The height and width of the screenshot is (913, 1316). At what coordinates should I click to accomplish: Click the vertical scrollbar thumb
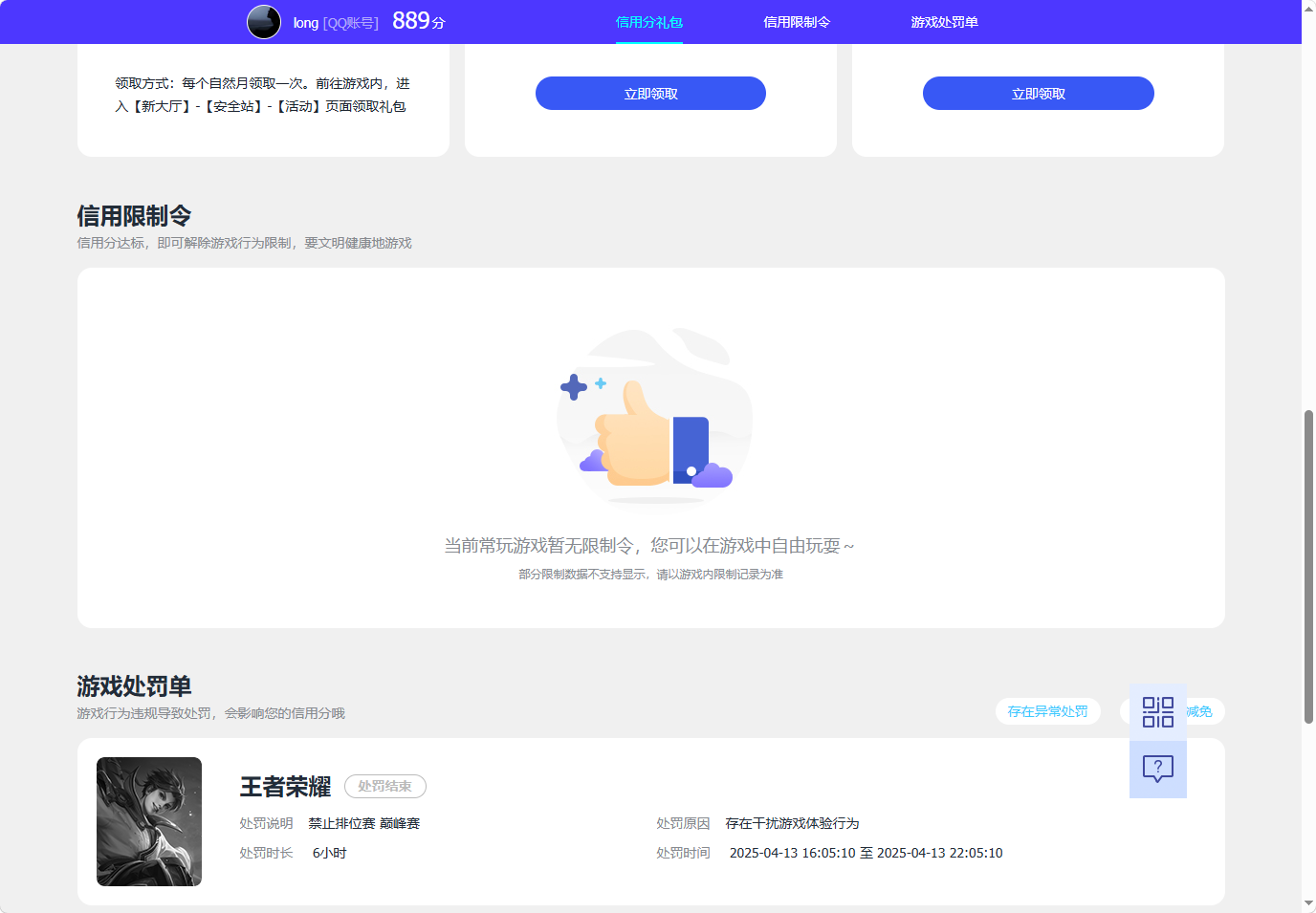(1308, 567)
